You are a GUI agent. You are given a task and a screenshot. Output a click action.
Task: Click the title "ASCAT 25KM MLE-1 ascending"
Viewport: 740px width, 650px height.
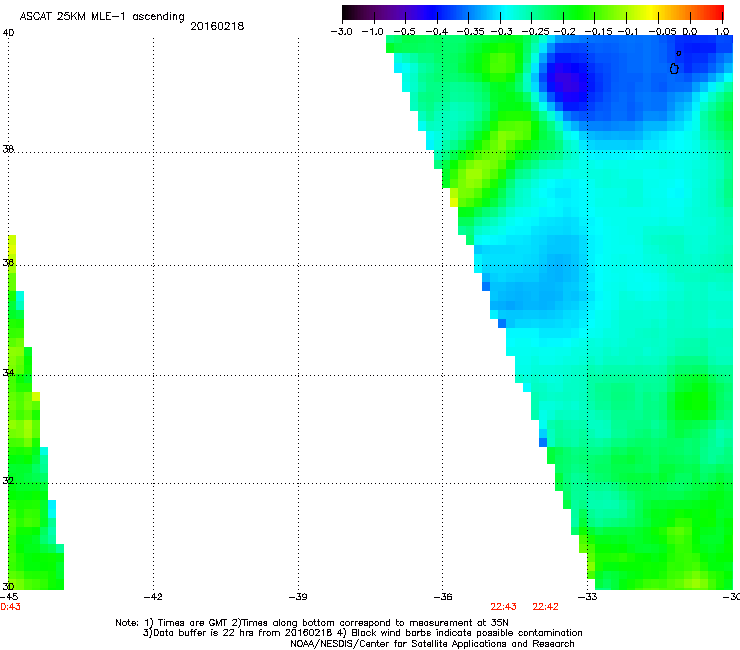tap(102, 17)
